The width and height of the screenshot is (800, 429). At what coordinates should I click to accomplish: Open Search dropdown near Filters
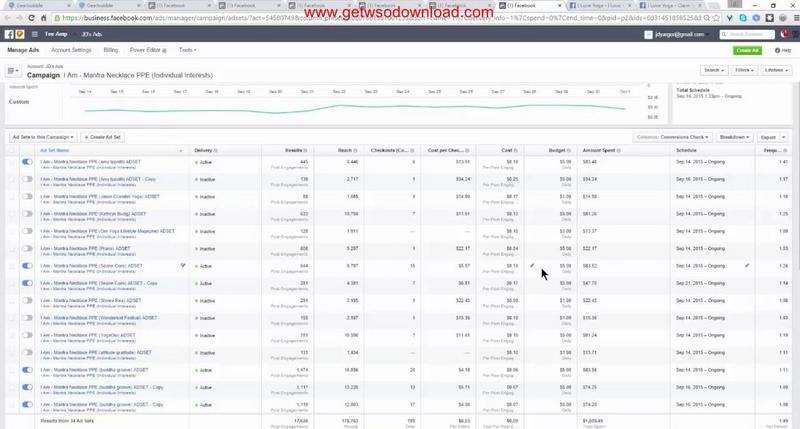tap(714, 70)
